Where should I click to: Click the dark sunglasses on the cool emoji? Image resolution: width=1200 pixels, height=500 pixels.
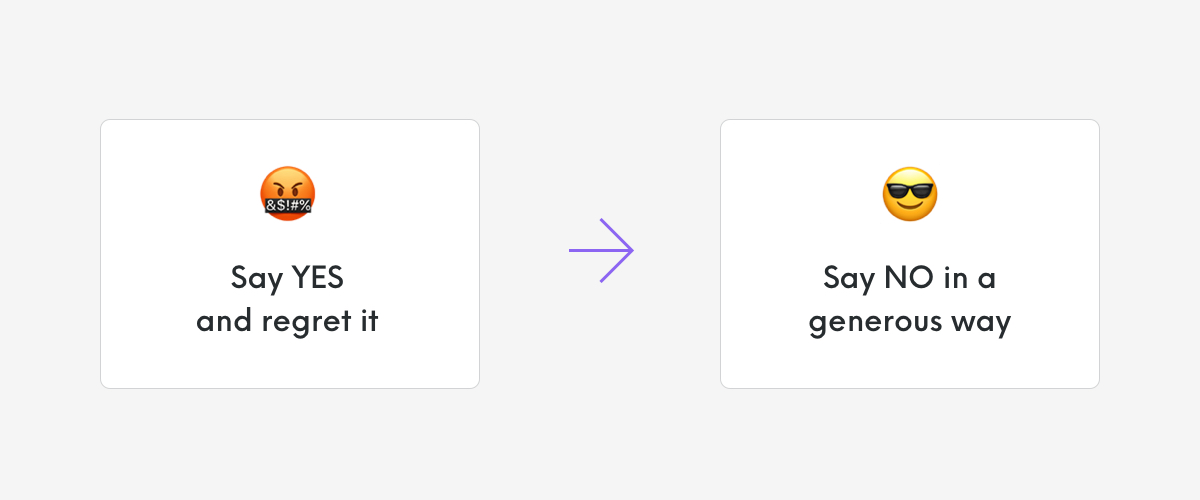[x=910, y=188]
